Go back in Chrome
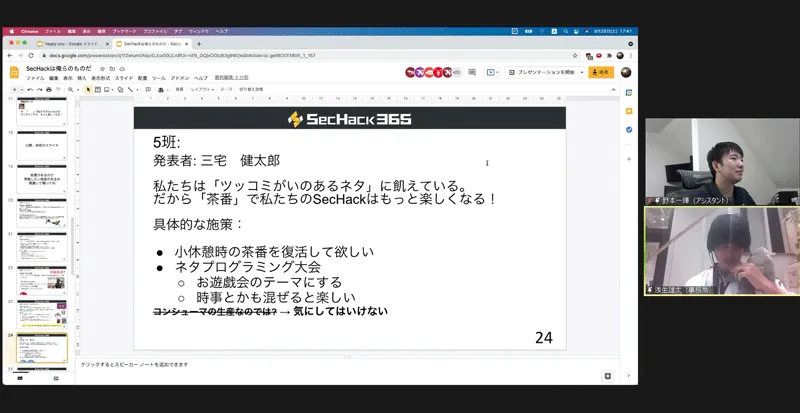 [x=10, y=56]
